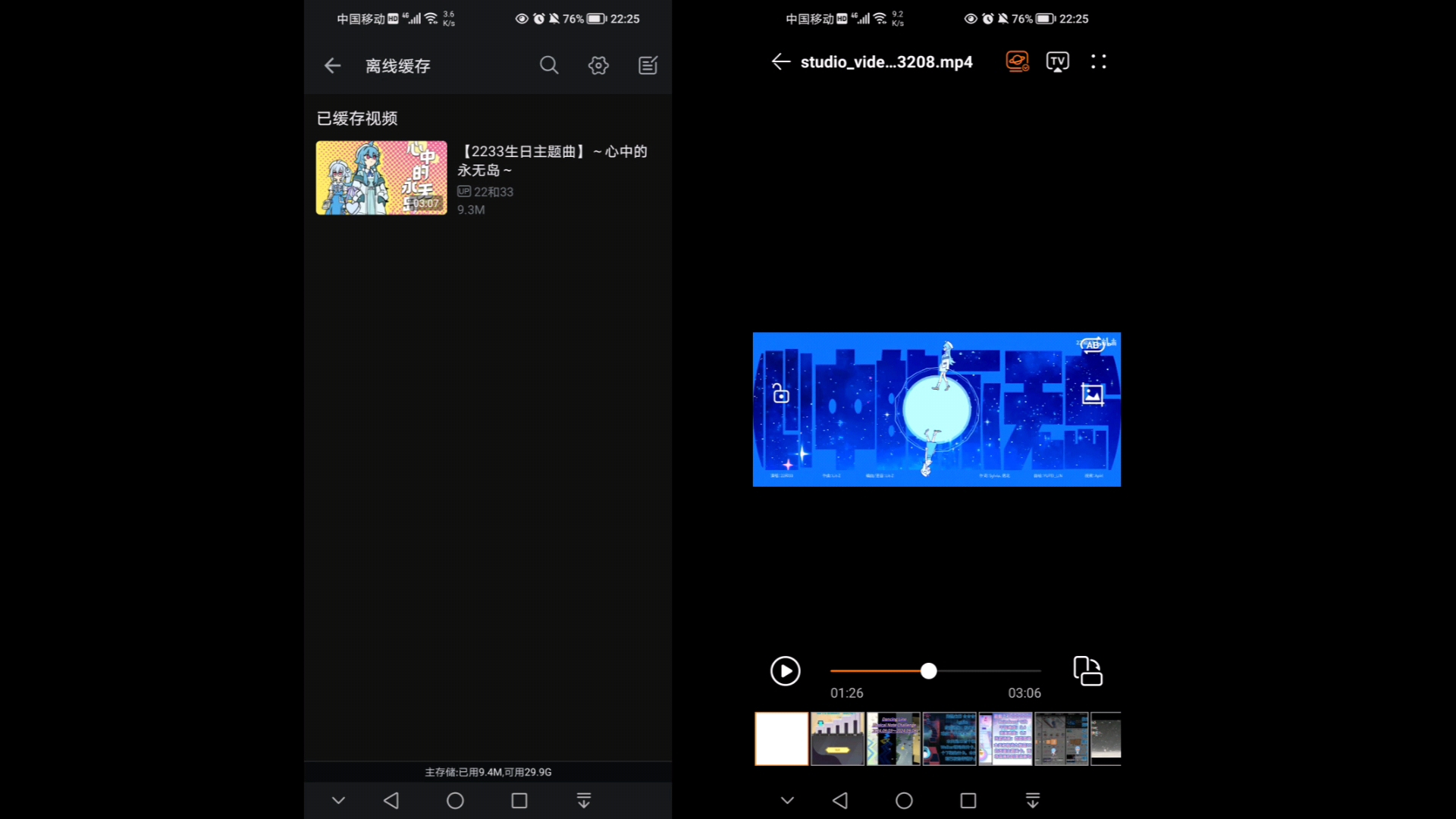Select the third filmstrip thumbnail
This screenshot has width=1456, height=819.
coord(893,739)
